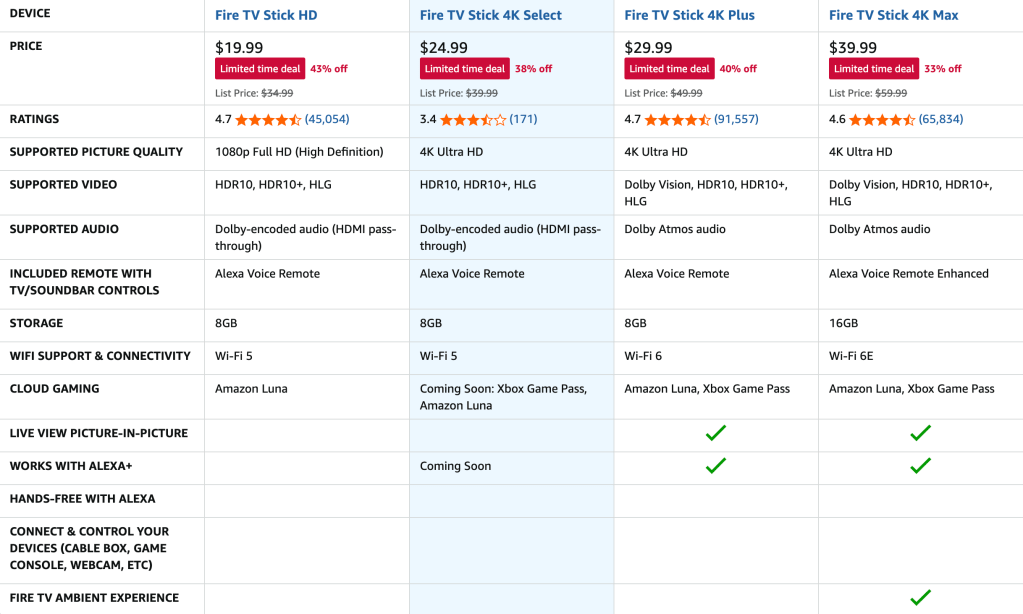Select the checkmark for 4K Max Fire TV Ambient Experience

pyautogui.click(x=920, y=598)
